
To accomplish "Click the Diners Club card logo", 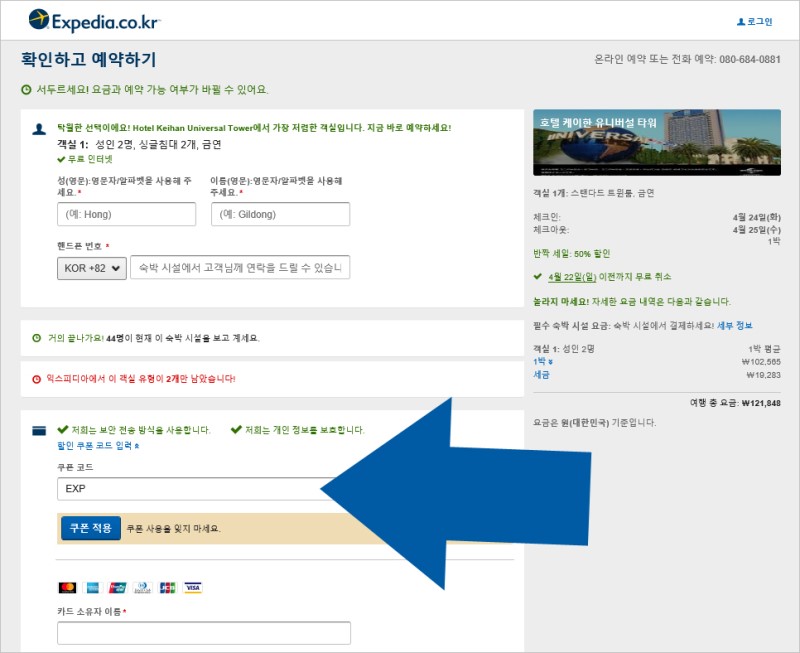I will click(143, 588).
